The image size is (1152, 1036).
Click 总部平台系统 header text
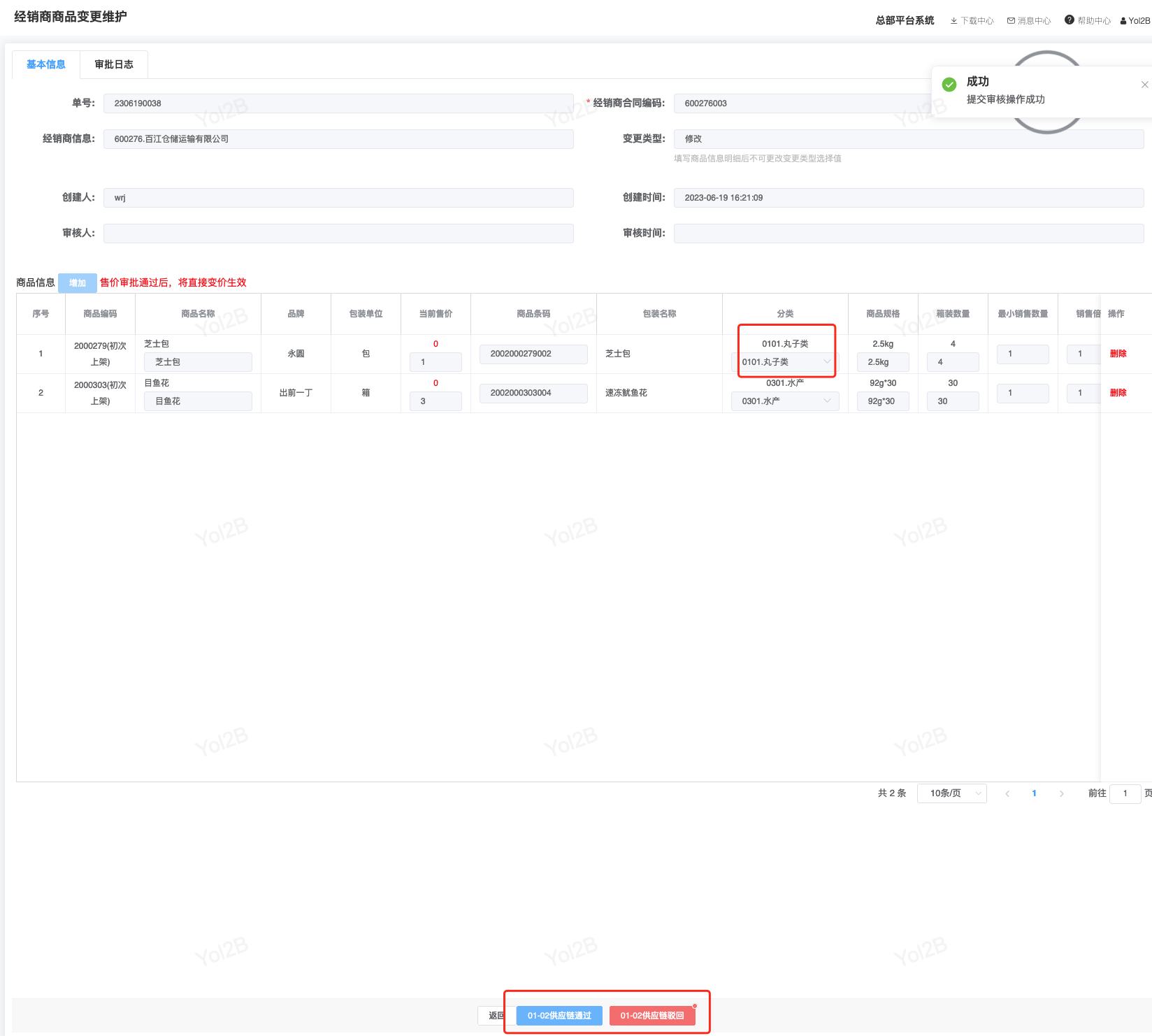pyautogui.click(x=905, y=20)
